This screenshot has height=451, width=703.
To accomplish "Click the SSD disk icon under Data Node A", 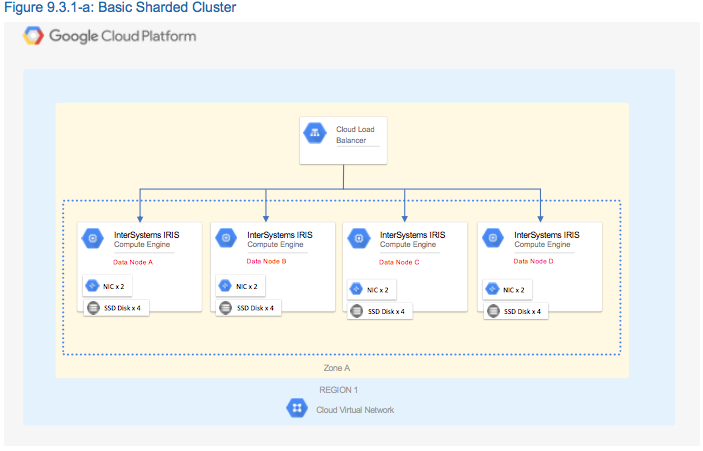I will click(x=93, y=308).
